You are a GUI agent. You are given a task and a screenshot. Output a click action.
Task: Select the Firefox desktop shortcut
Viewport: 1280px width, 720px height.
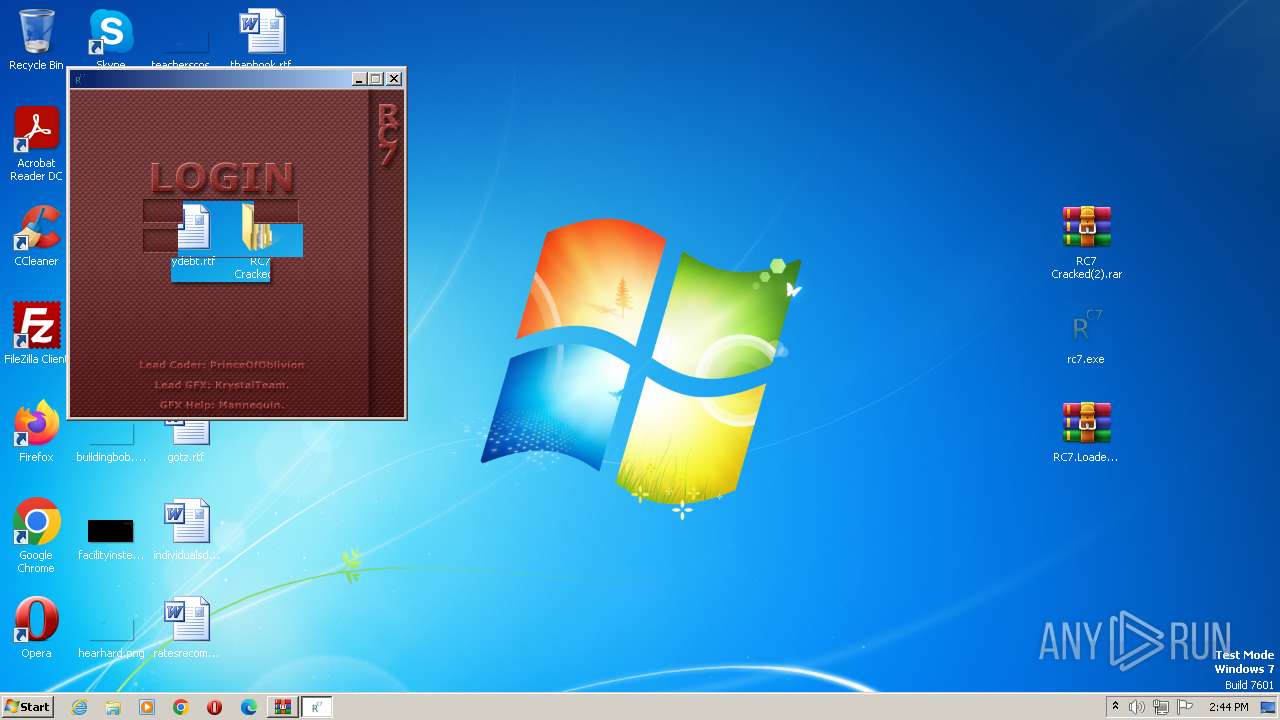tap(36, 432)
